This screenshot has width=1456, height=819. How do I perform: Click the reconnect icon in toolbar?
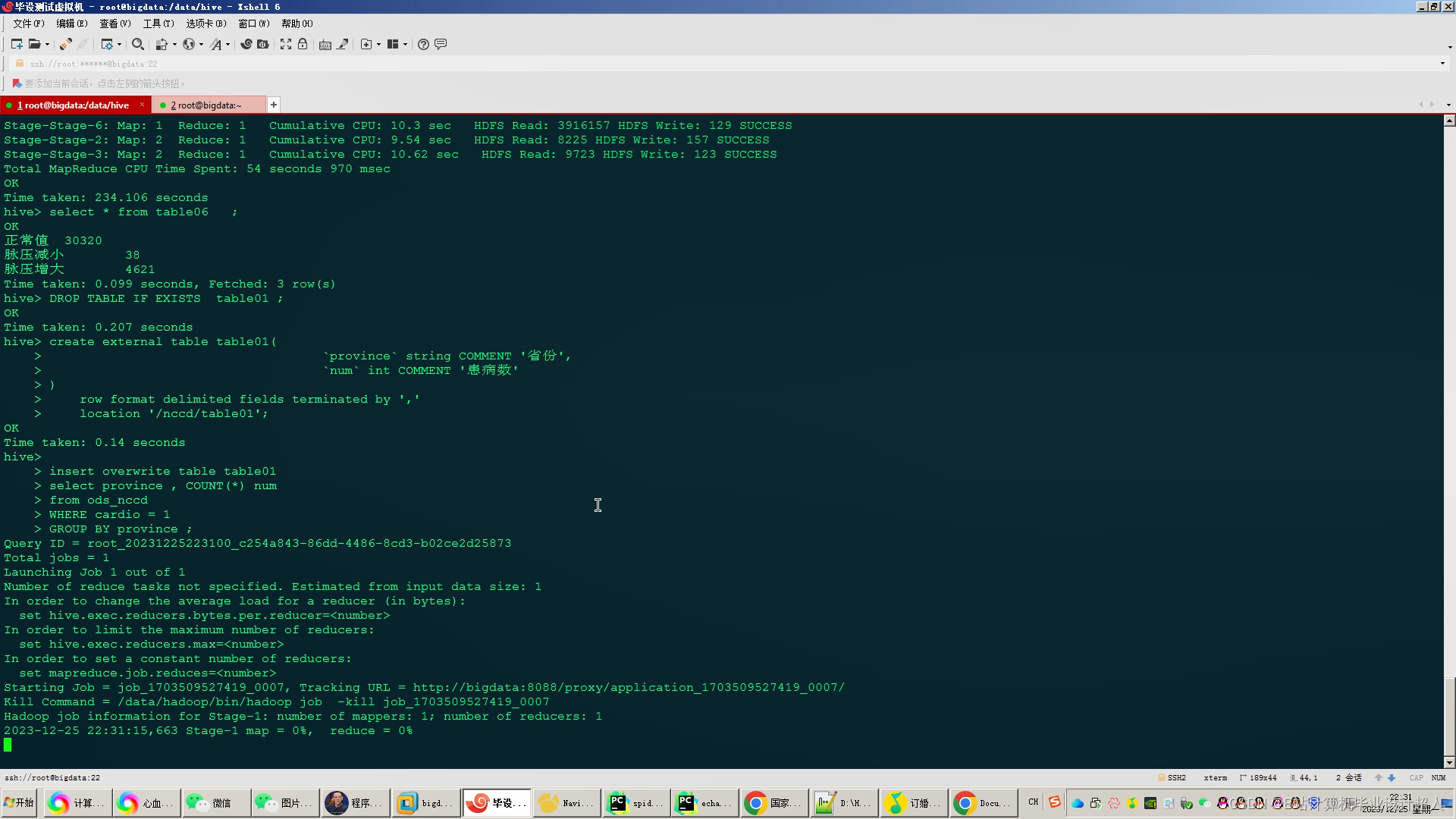[66, 44]
